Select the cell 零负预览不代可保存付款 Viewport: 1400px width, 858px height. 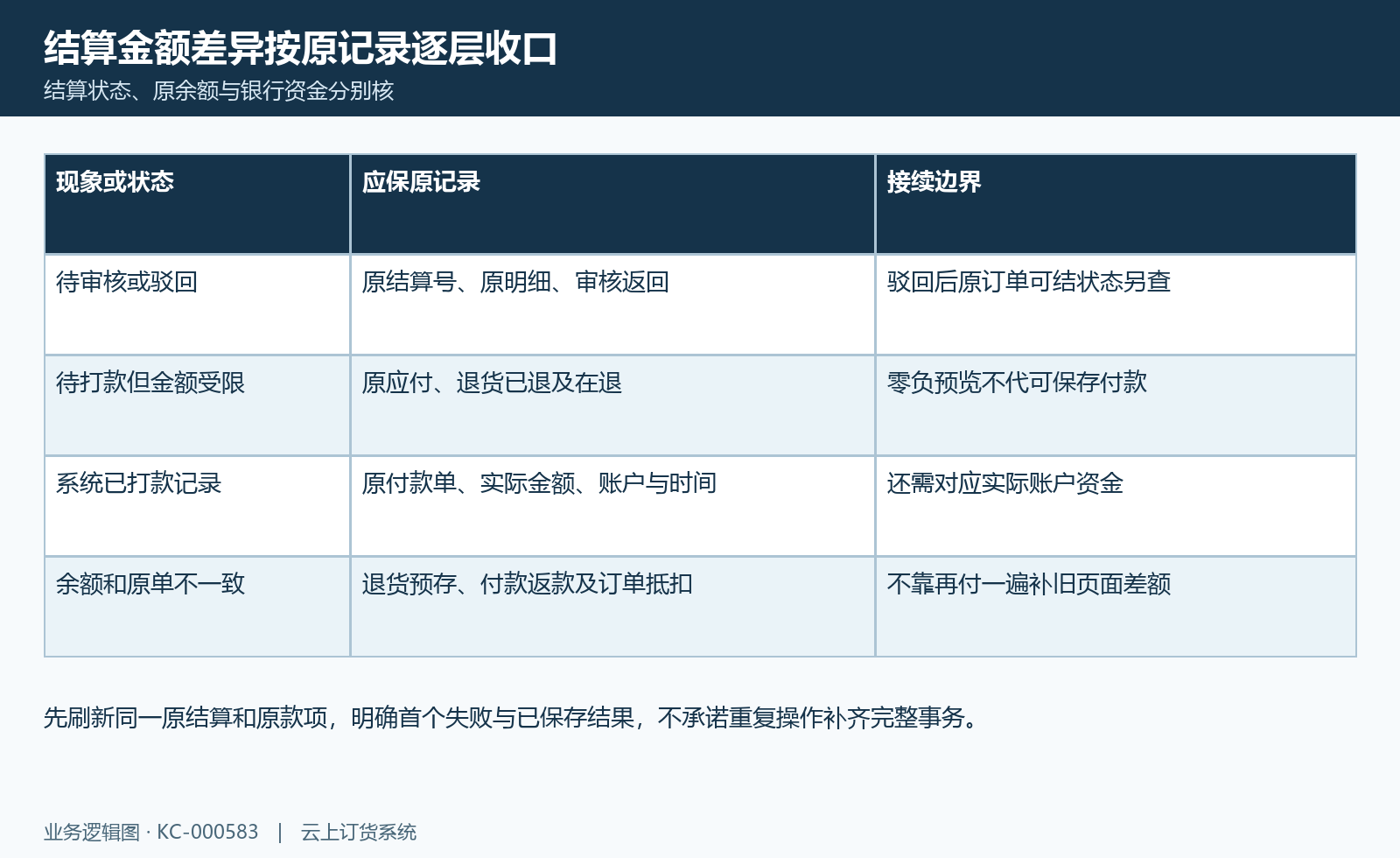point(1116,405)
